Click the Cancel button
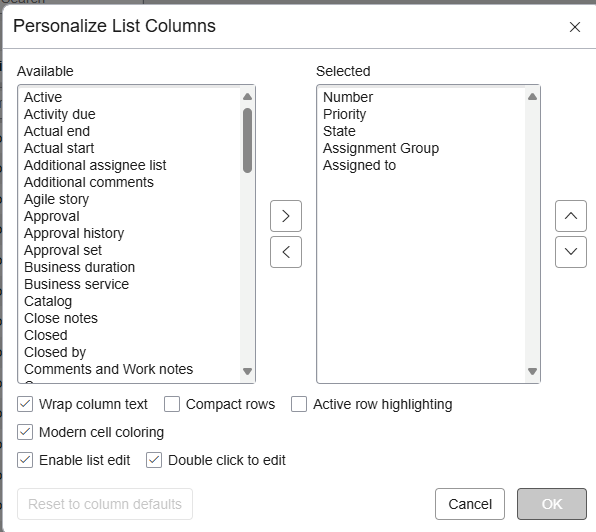Image resolution: width=596 pixels, height=532 pixels. pos(470,504)
